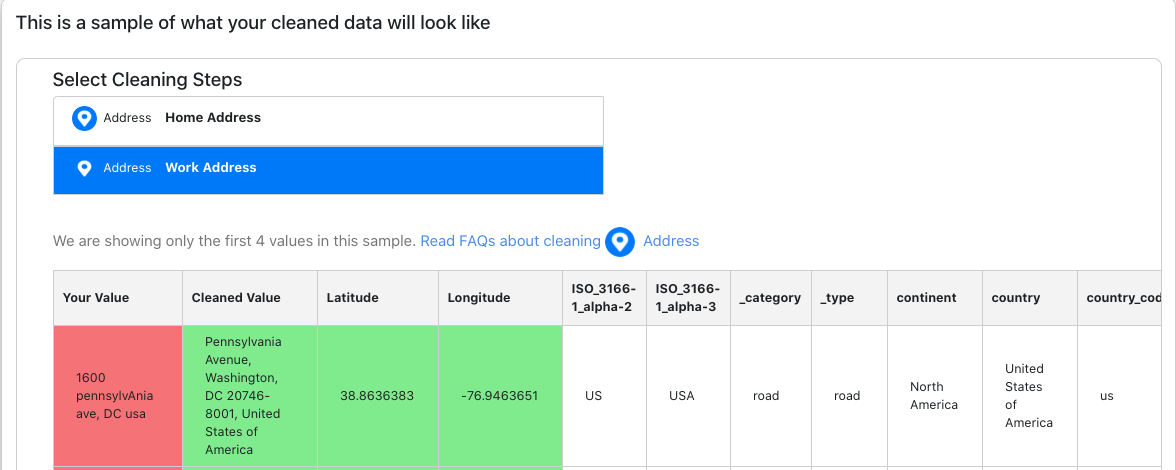This screenshot has width=1176, height=470.
Task: Click the continent column header
Action: 934,298
